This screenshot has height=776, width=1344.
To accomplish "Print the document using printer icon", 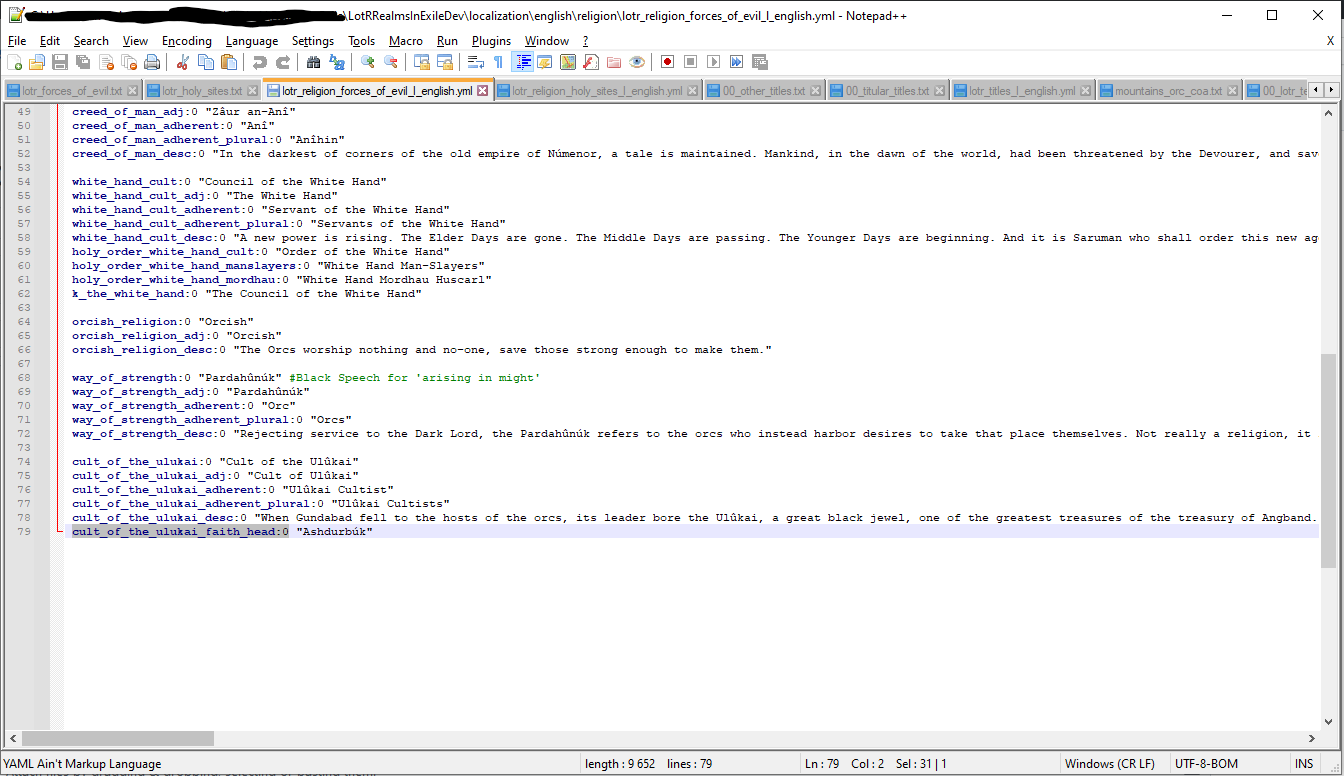I will 152,62.
